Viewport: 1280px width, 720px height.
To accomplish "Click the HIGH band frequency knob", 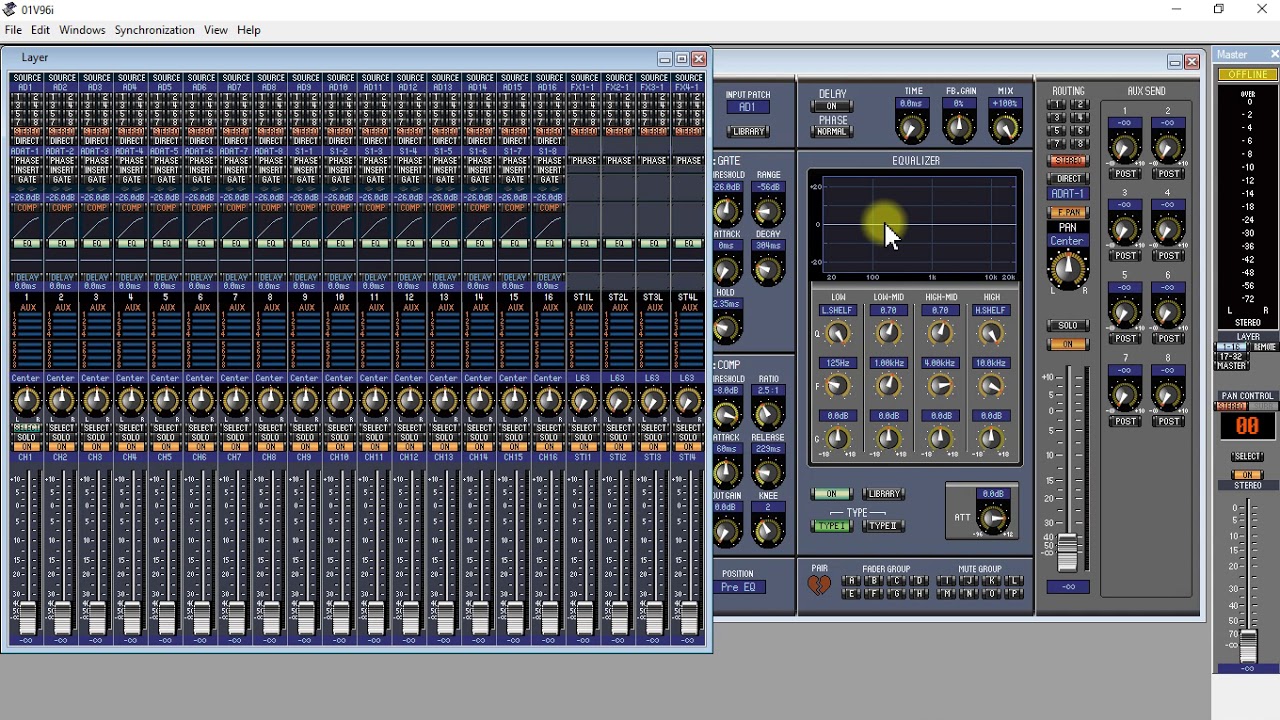I will tap(992, 386).
